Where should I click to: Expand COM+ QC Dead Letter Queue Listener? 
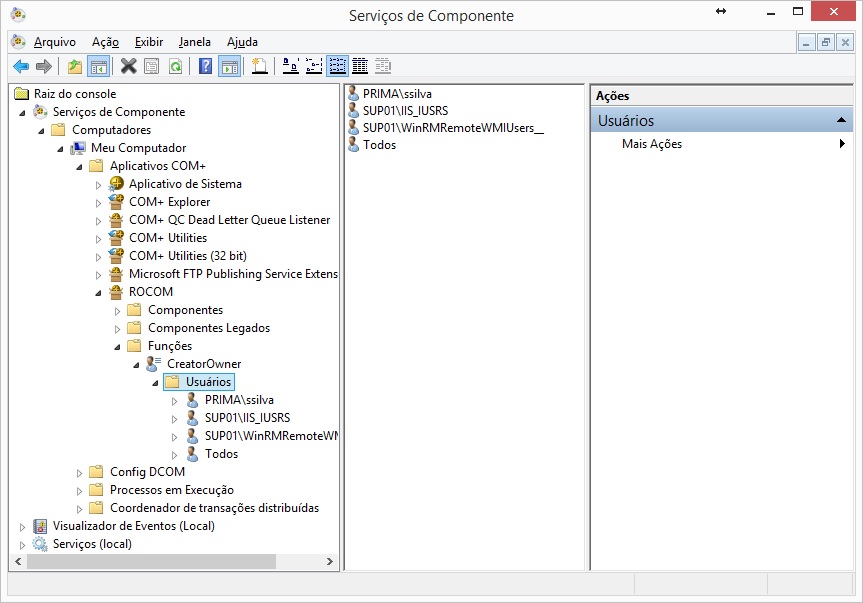(x=99, y=221)
